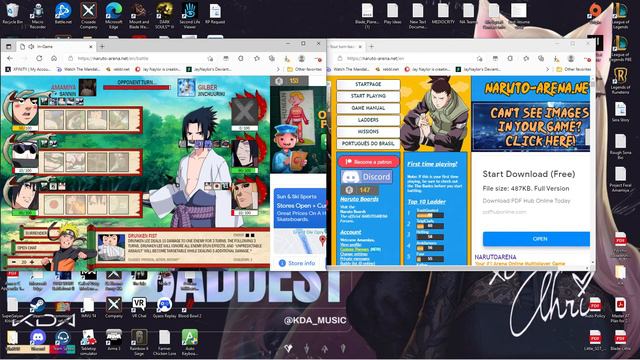Open the Macro Recorder desktop icon
This screenshot has width=640, height=360.
pyautogui.click(x=38, y=15)
